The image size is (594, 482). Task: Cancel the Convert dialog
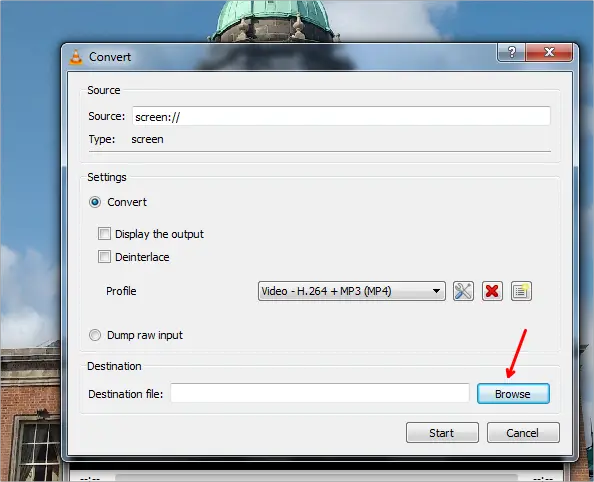(523, 433)
